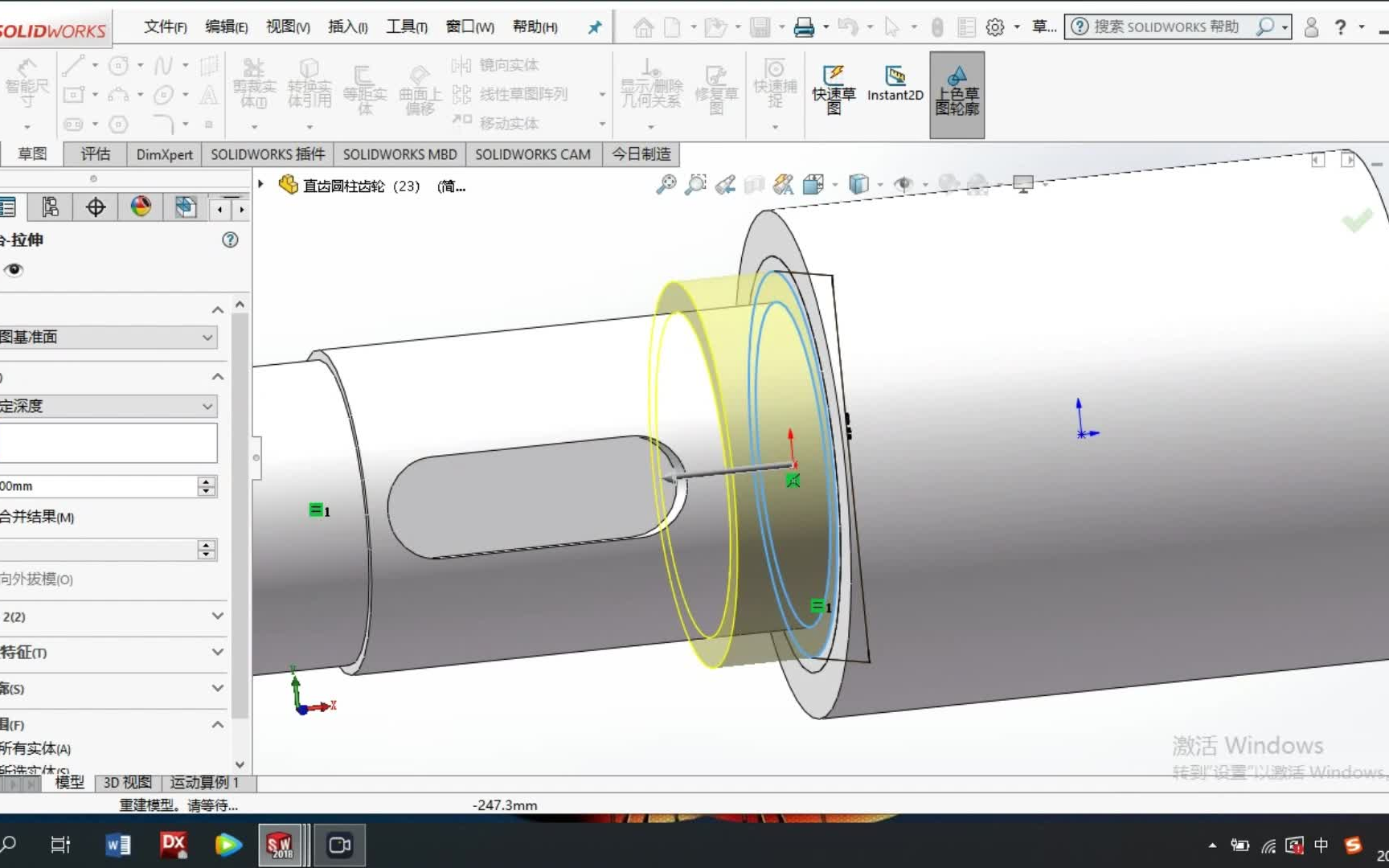Open the 插入(I) menu

tap(347, 26)
